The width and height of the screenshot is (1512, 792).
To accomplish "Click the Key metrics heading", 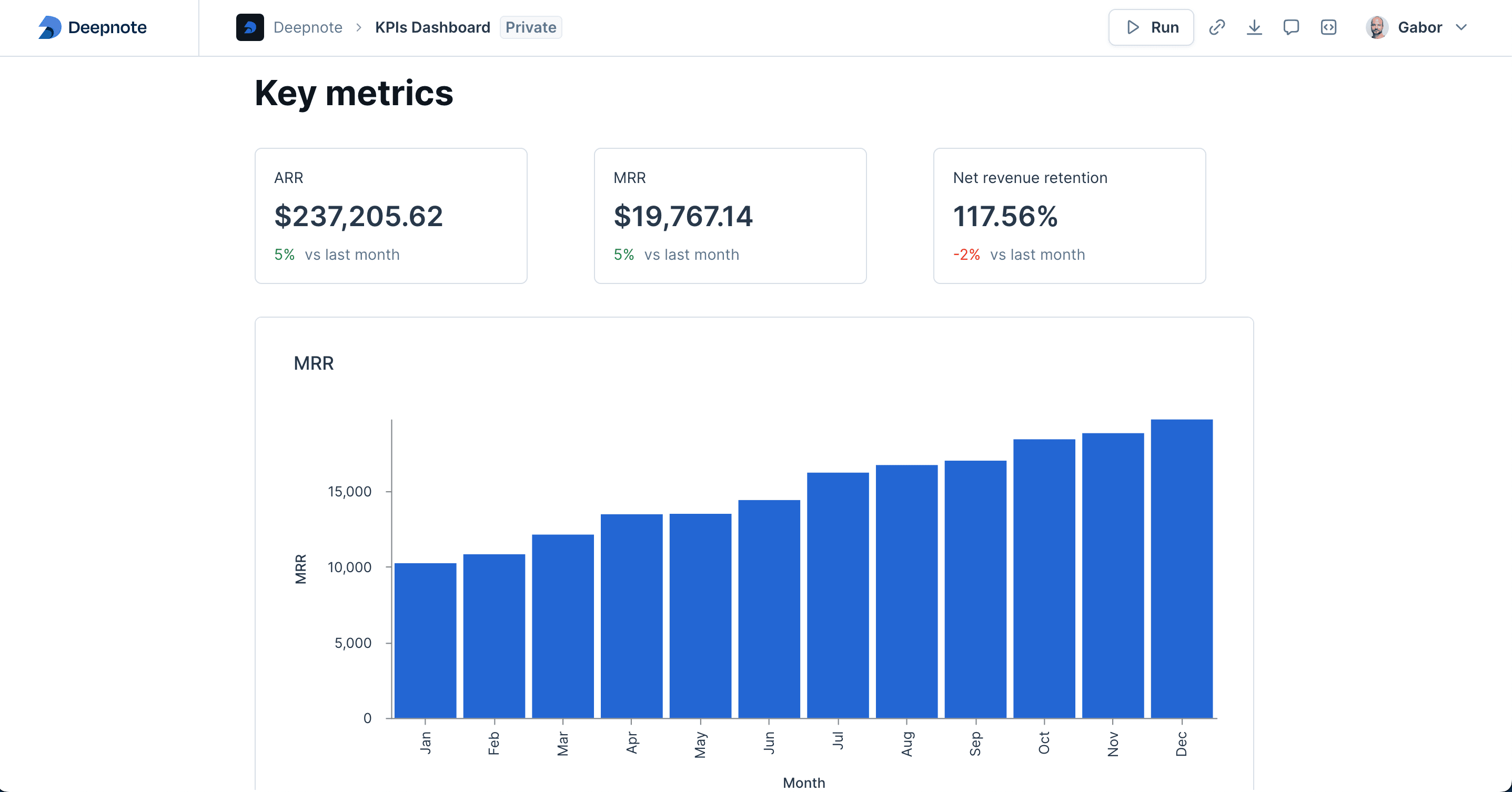I will tap(354, 93).
